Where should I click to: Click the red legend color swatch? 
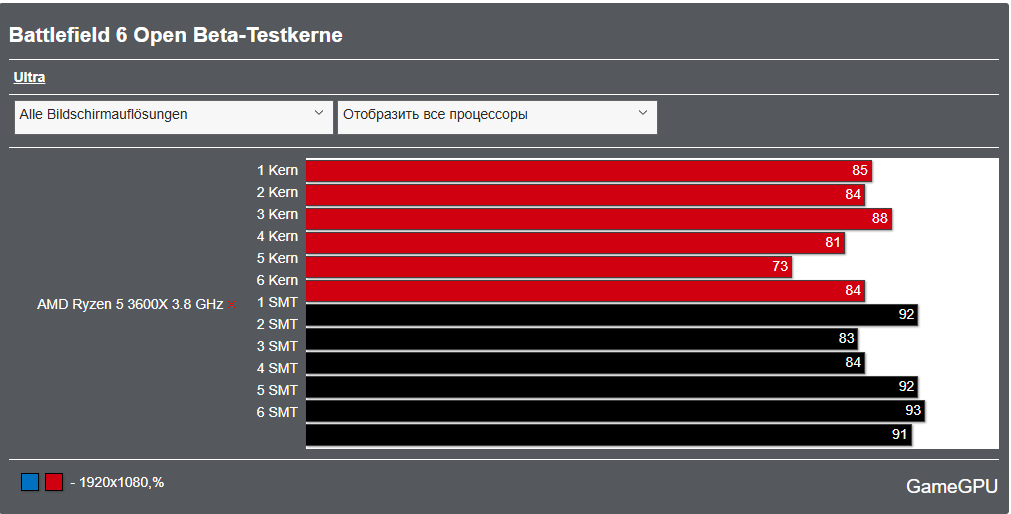54,482
